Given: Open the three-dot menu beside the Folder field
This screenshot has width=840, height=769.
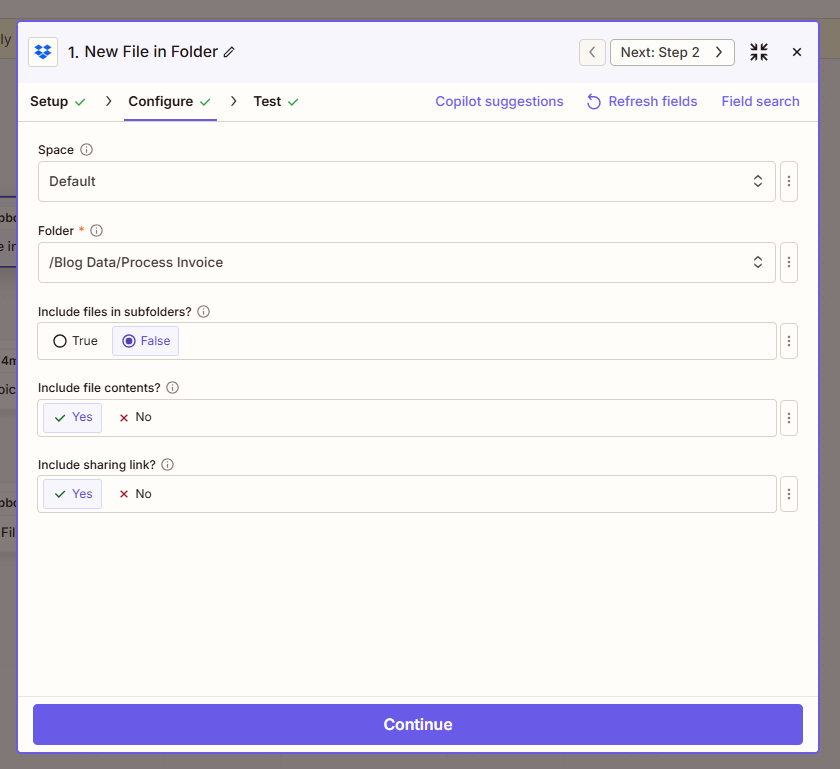Looking at the screenshot, I should pyautogui.click(x=789, y=262).
